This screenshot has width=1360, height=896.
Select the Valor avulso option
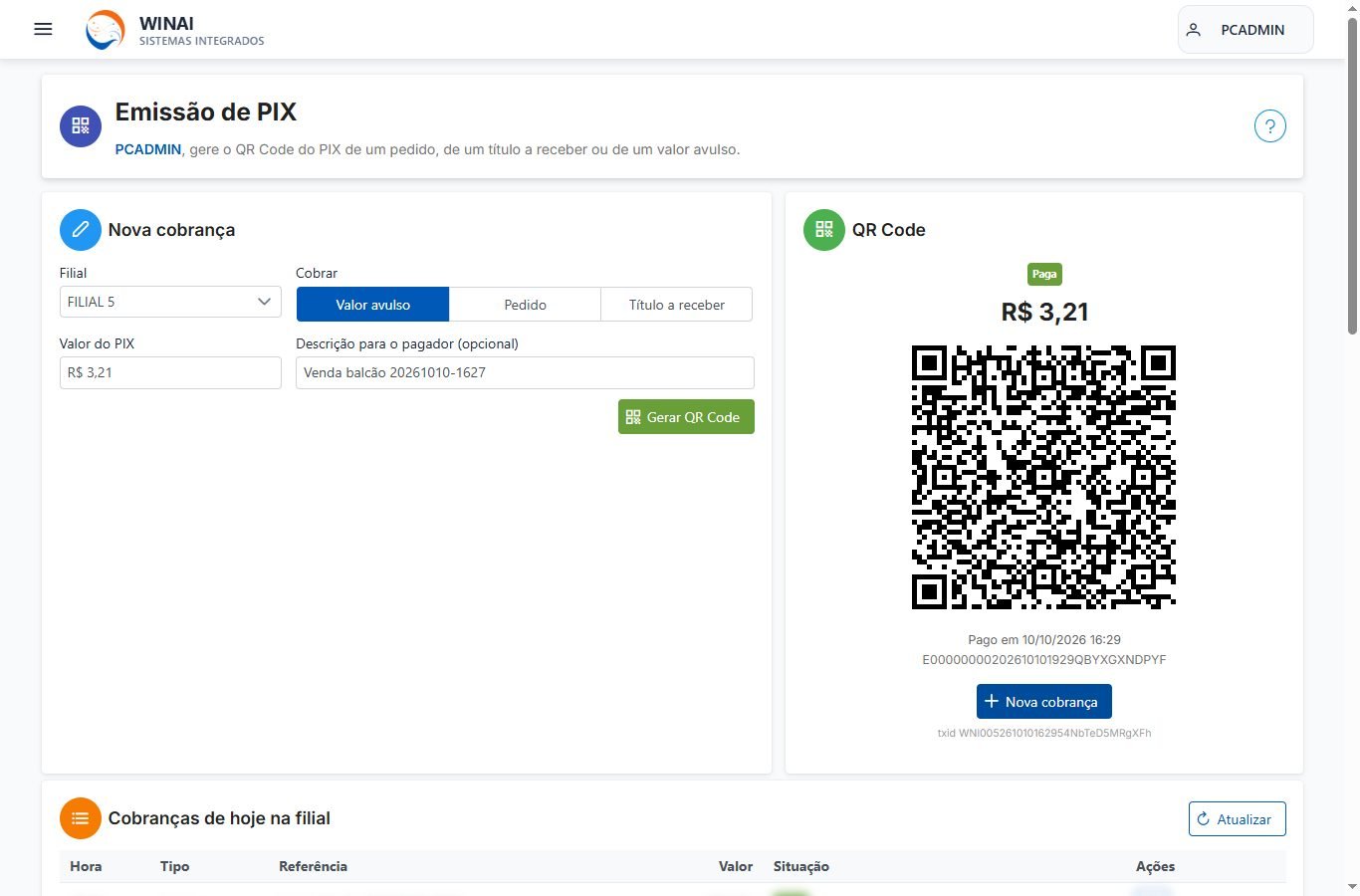(x=373, y=305)
